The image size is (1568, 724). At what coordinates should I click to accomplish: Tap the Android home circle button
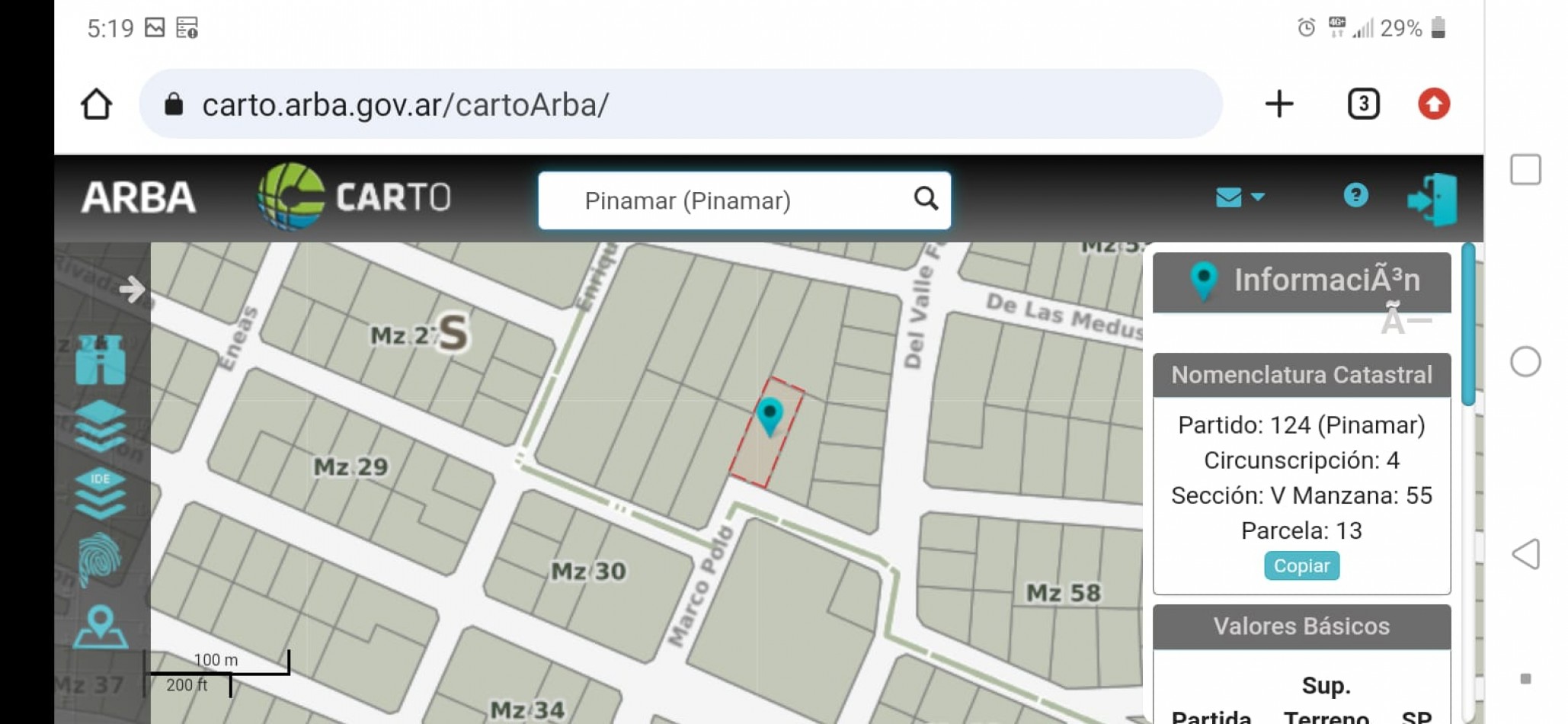tap(1525, 362)
